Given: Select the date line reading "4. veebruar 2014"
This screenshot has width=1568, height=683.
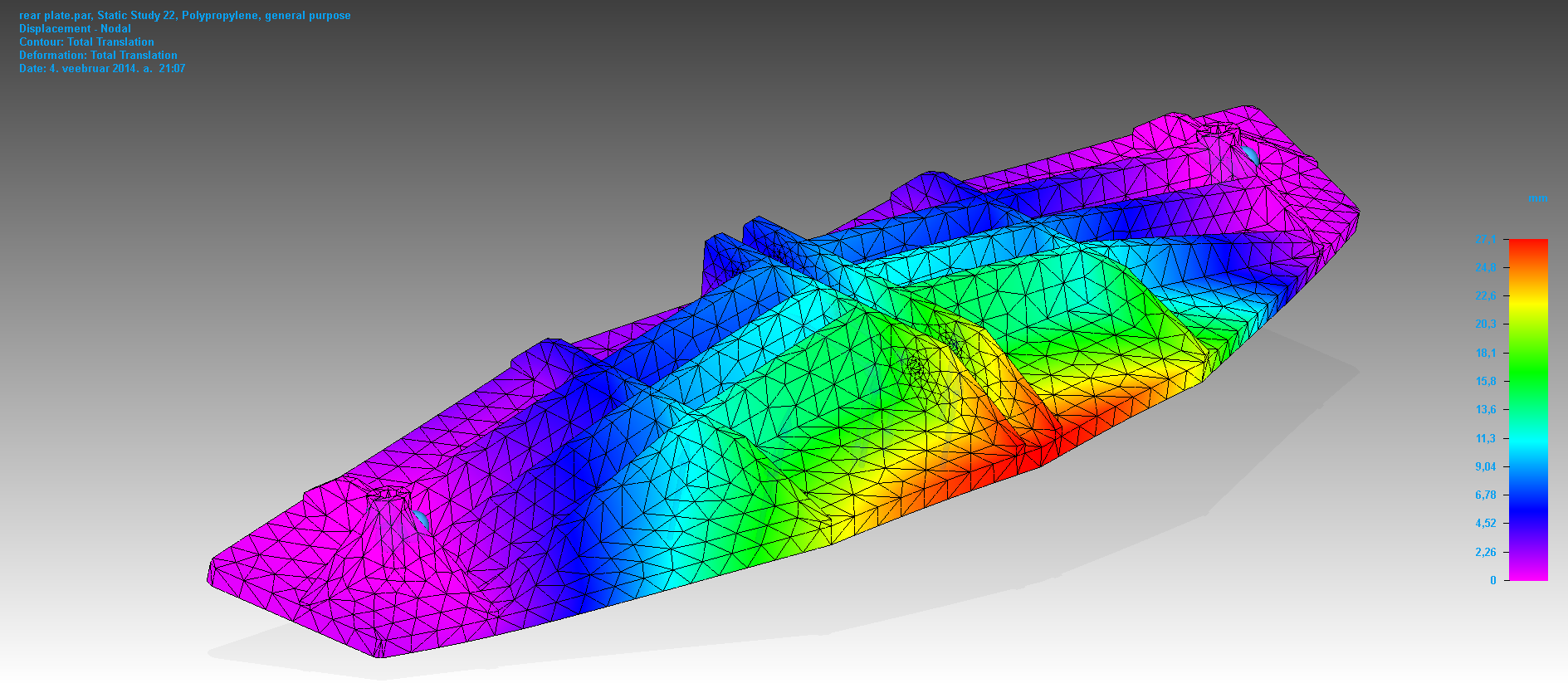Looking at the screenshot, I should (102, 69).
